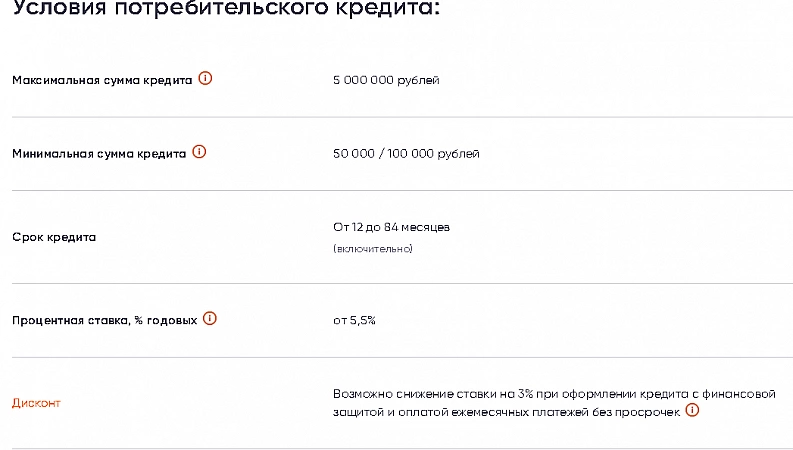
Task: Click info icon after 'без просрочек' text
Action: coord(692,410)
